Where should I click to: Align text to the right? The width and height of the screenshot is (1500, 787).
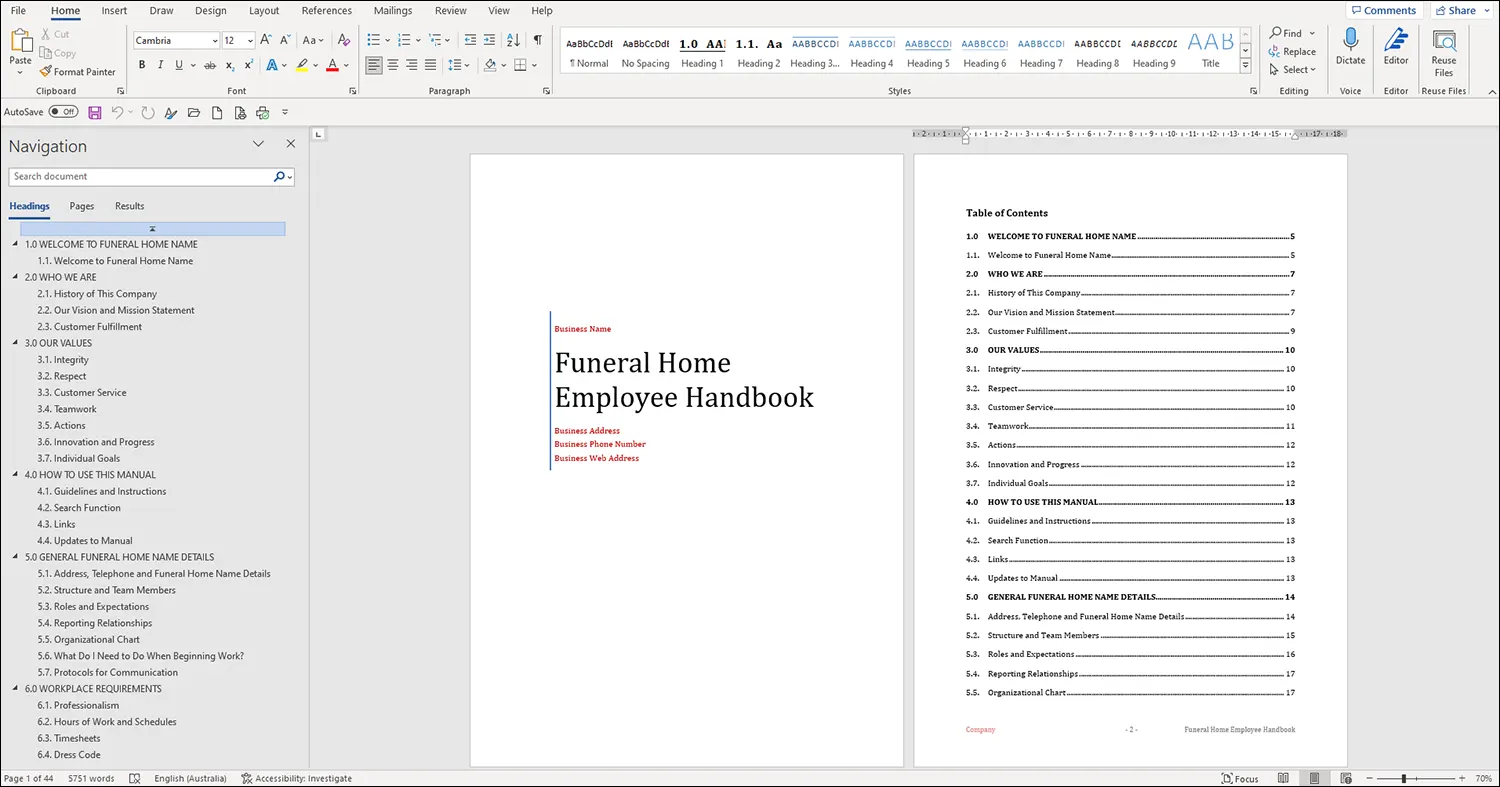(x=411, y=65)
